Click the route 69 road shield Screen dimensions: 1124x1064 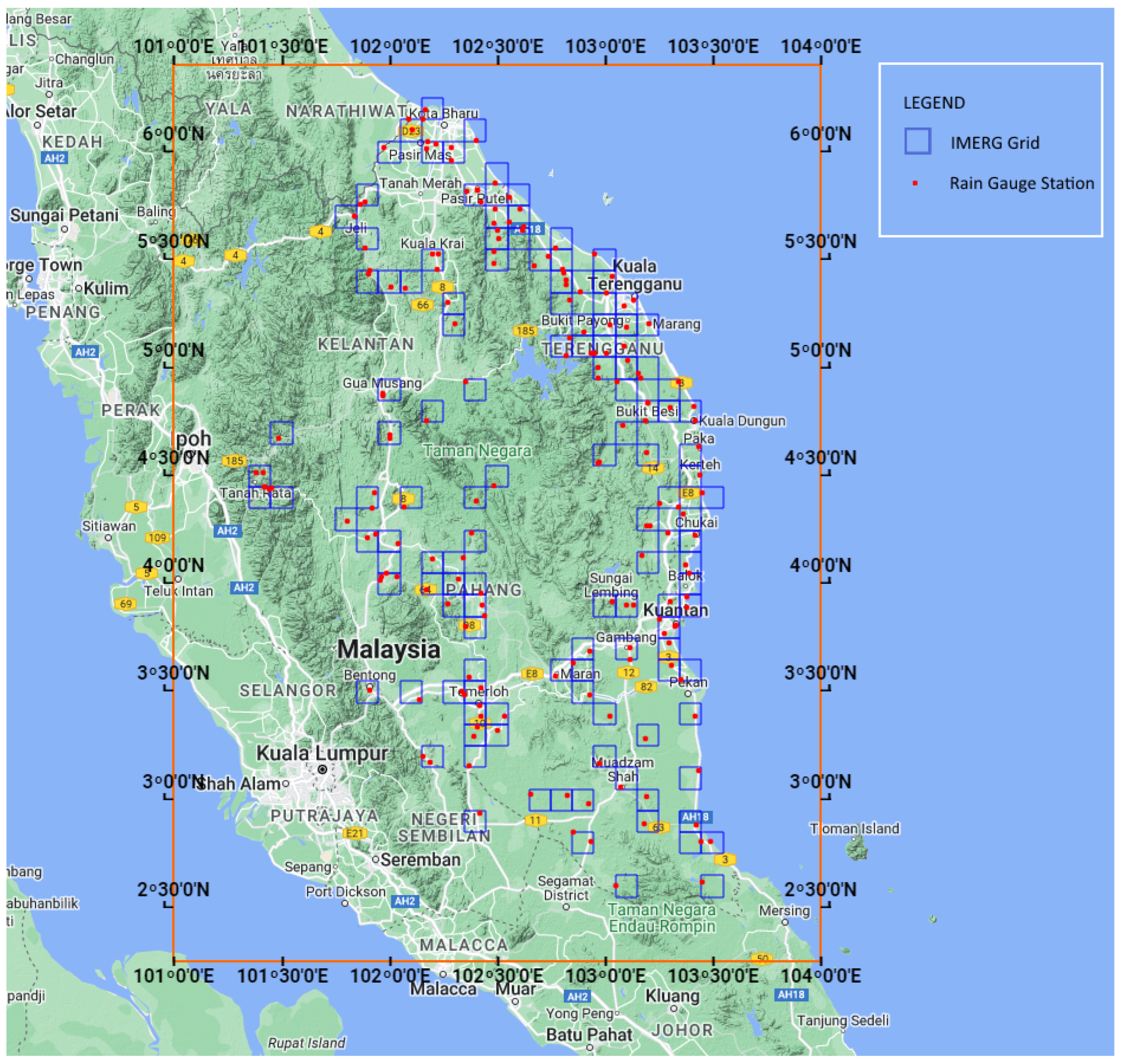pyautogui.click(x=125, y=604)
